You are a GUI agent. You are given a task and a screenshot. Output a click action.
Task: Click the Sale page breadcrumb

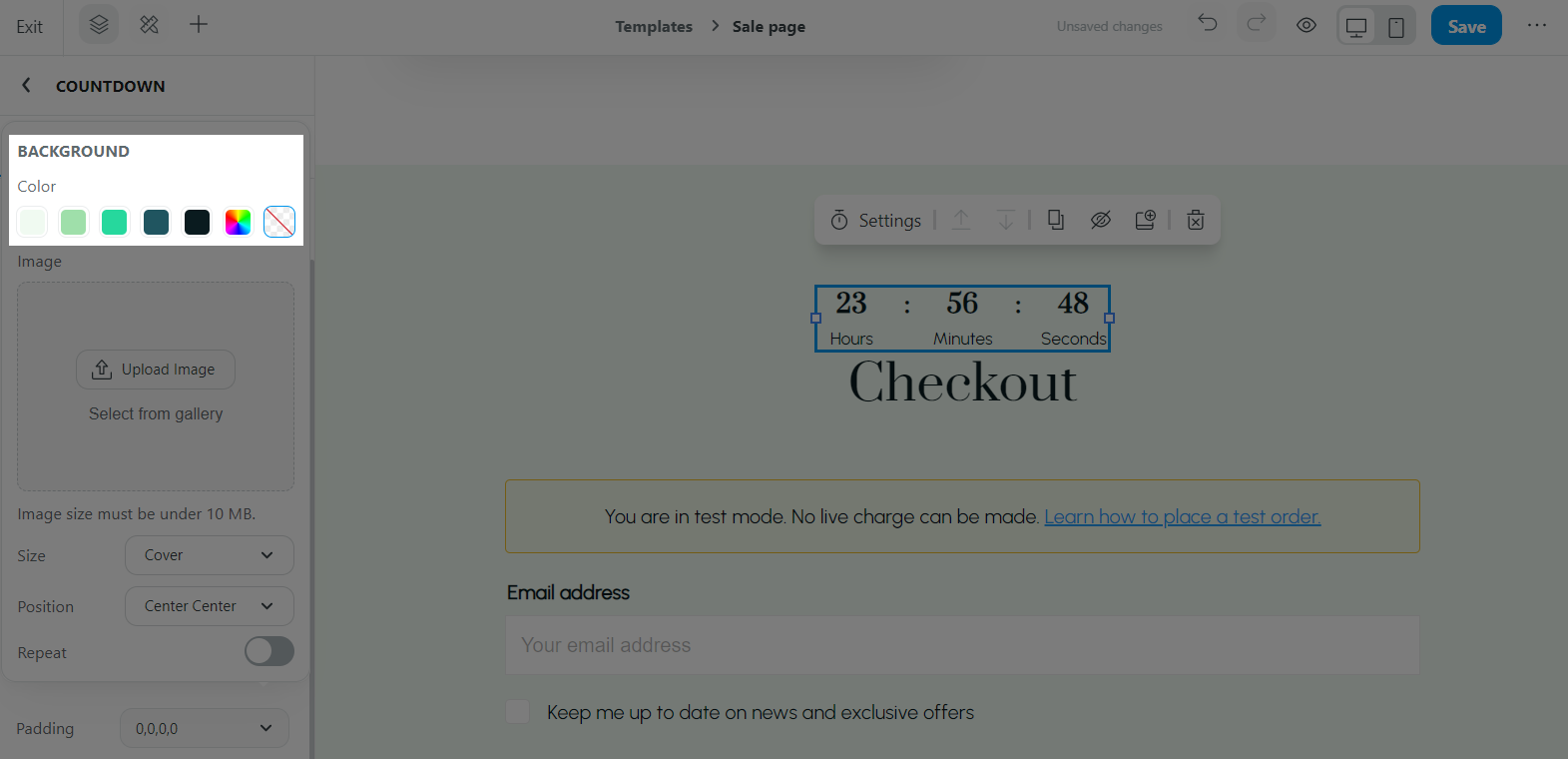pyautogui.click(x=769, y=27)
